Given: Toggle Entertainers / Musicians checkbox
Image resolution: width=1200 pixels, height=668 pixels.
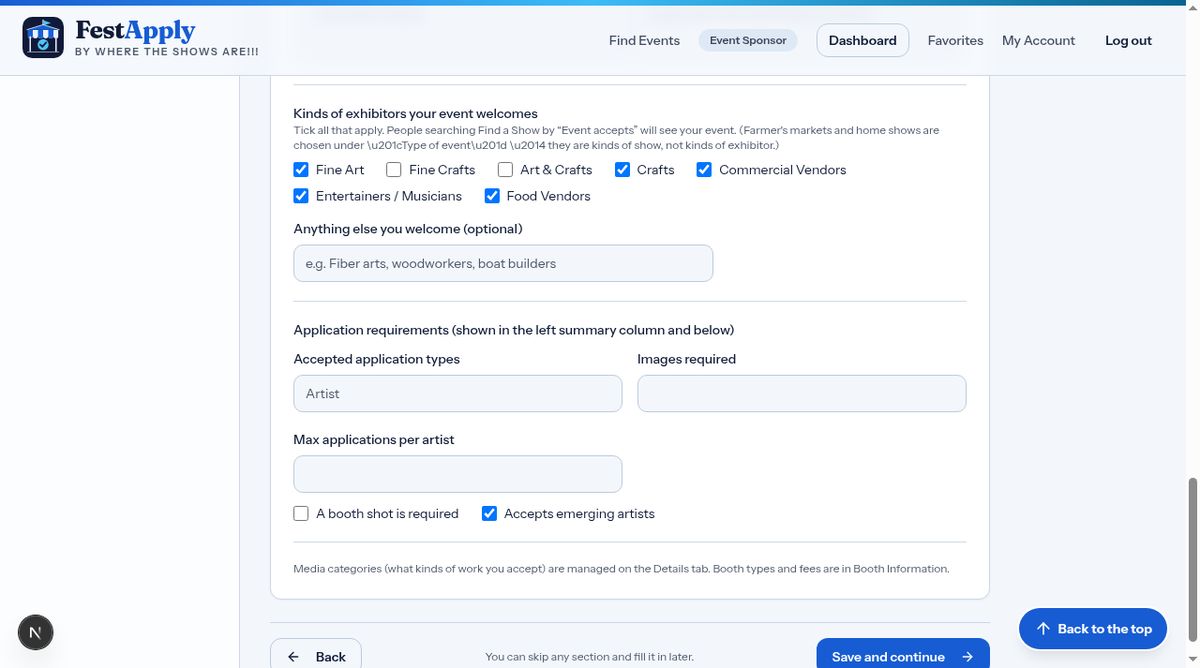Looking at the screenshot, I should click(301, 196).
